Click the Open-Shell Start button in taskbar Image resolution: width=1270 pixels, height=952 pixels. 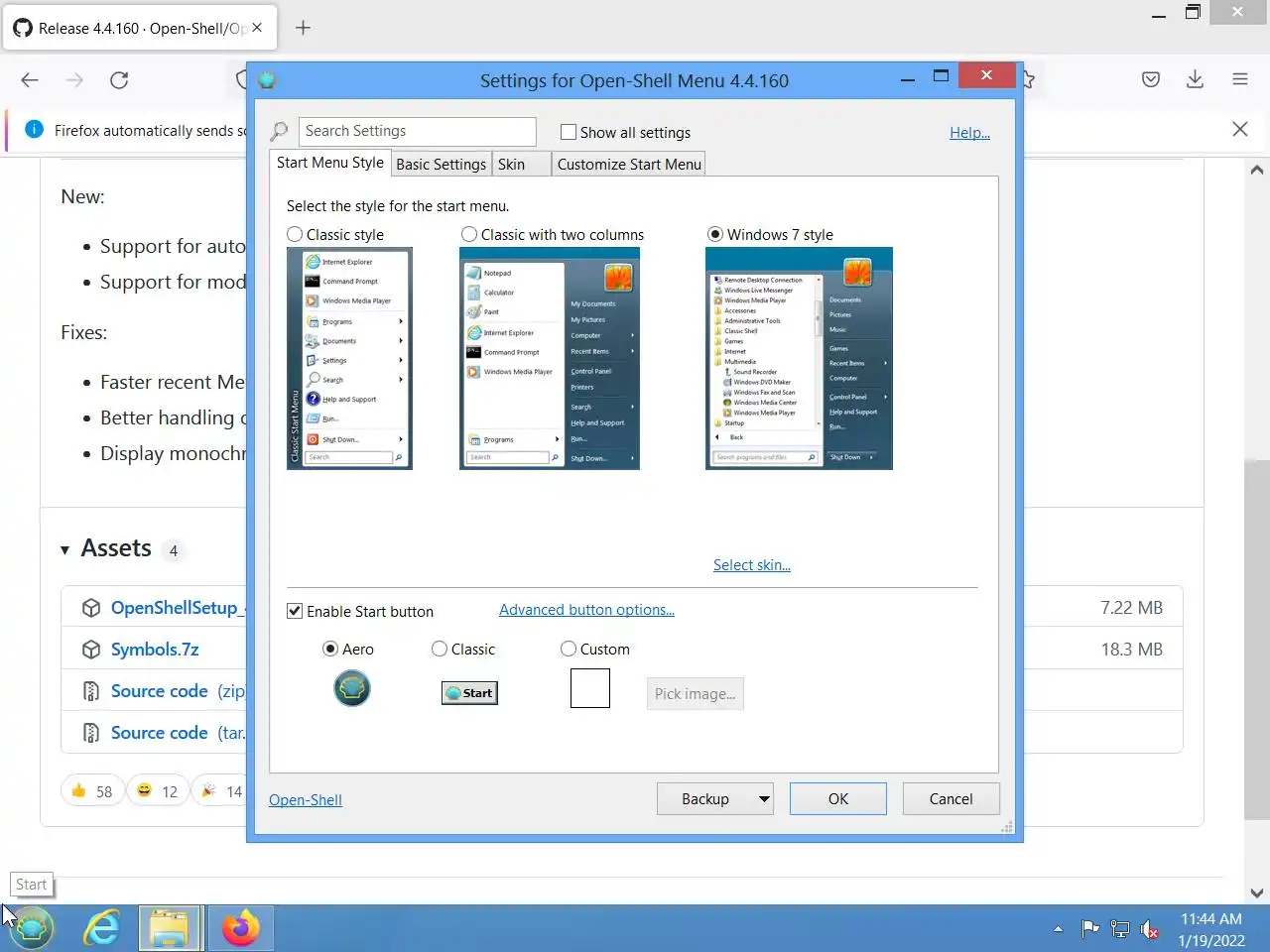[x=31, y=929]
